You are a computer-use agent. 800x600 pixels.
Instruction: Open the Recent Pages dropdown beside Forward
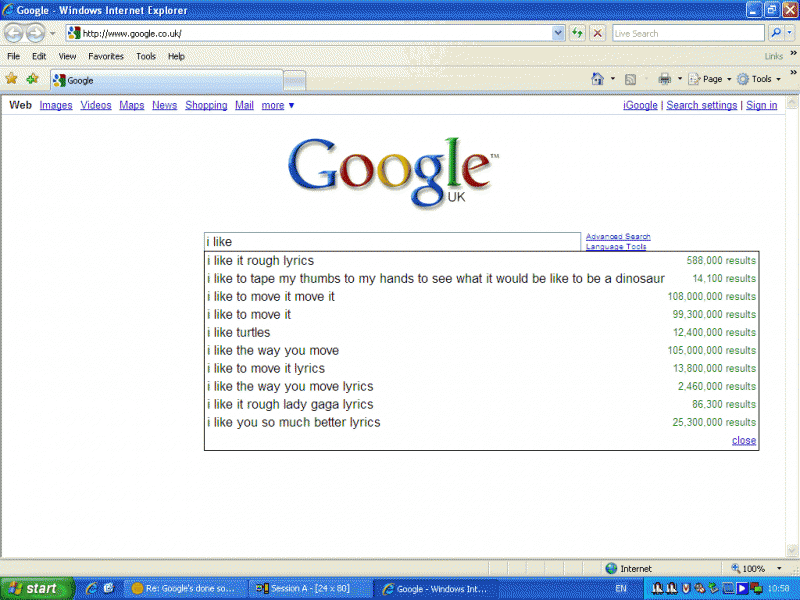point(53,34)
